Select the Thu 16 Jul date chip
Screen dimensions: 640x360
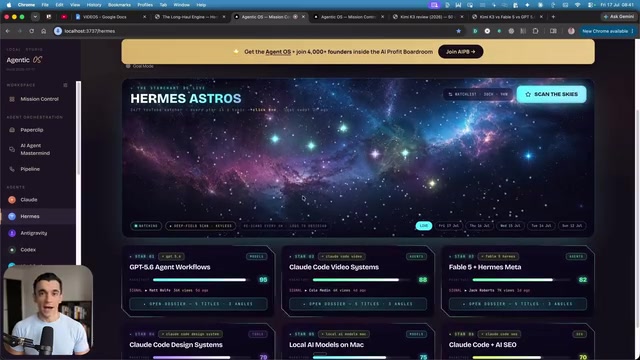(x=480, y=226)
